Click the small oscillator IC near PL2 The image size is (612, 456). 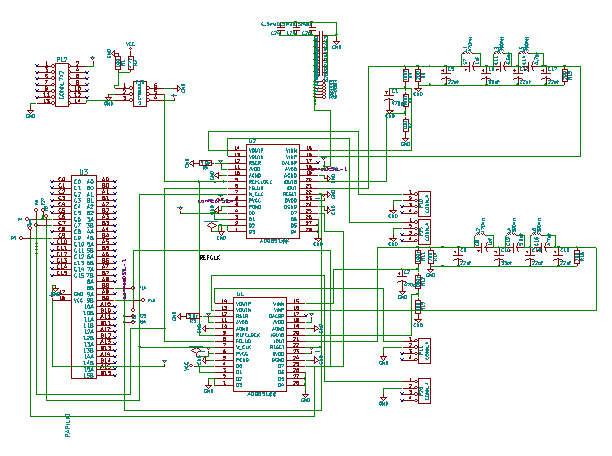click(x=140, y=94)
